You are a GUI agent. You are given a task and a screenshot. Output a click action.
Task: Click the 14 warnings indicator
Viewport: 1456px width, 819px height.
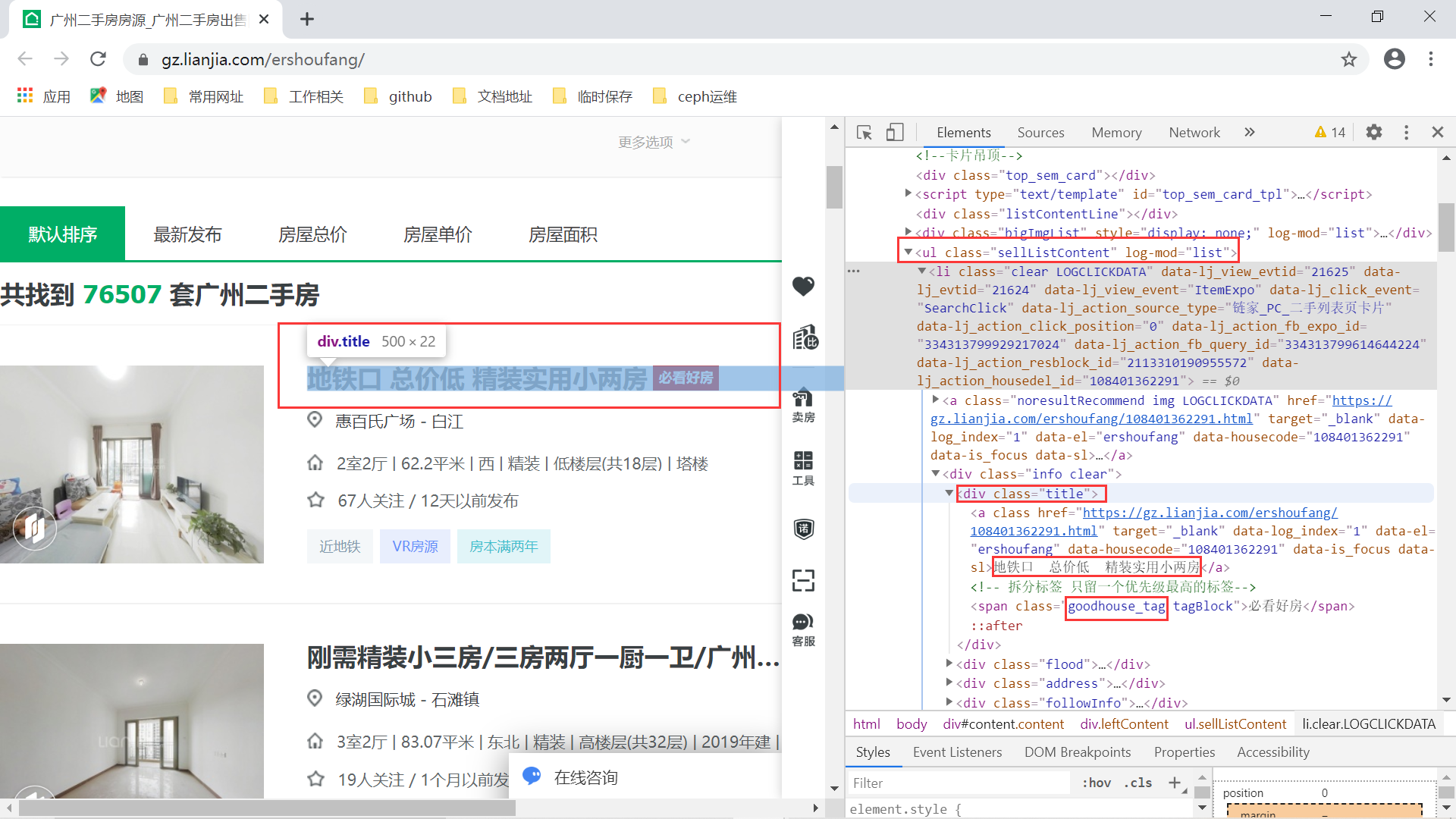tap(1330, 133)
